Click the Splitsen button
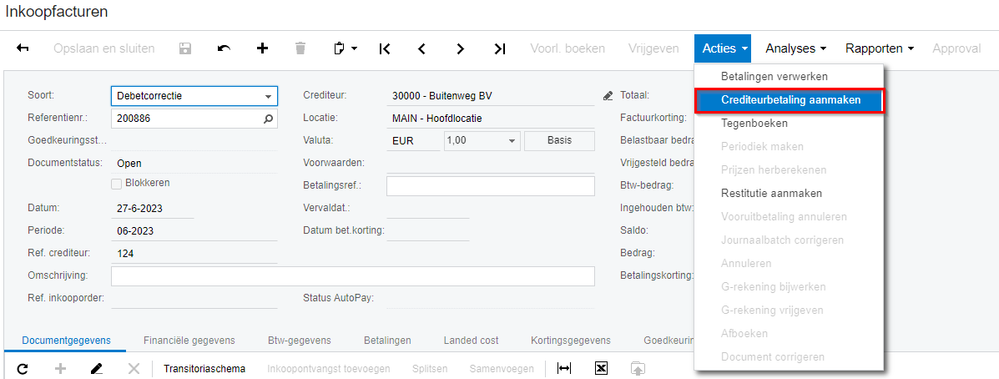Viewport: 999px width, 379px height. pos(430,368)
